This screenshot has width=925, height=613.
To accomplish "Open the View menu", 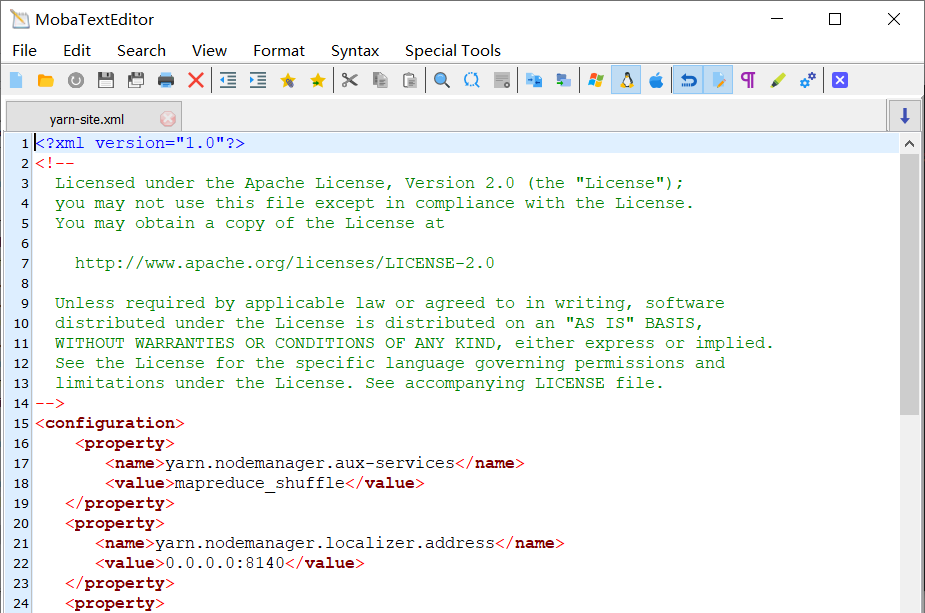I will pos(209,51).
